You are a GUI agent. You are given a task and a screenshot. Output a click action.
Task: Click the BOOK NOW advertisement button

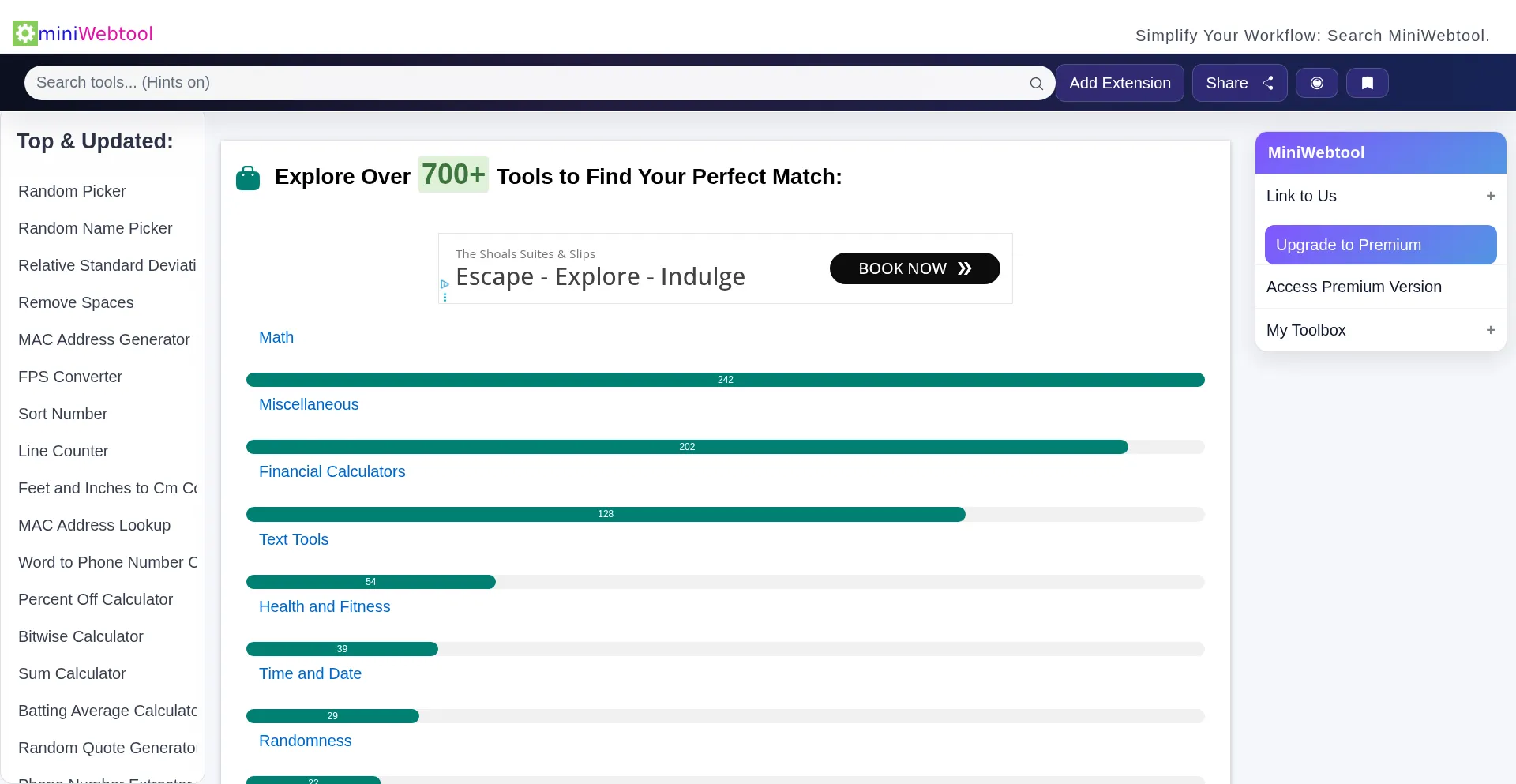point(914,268)
